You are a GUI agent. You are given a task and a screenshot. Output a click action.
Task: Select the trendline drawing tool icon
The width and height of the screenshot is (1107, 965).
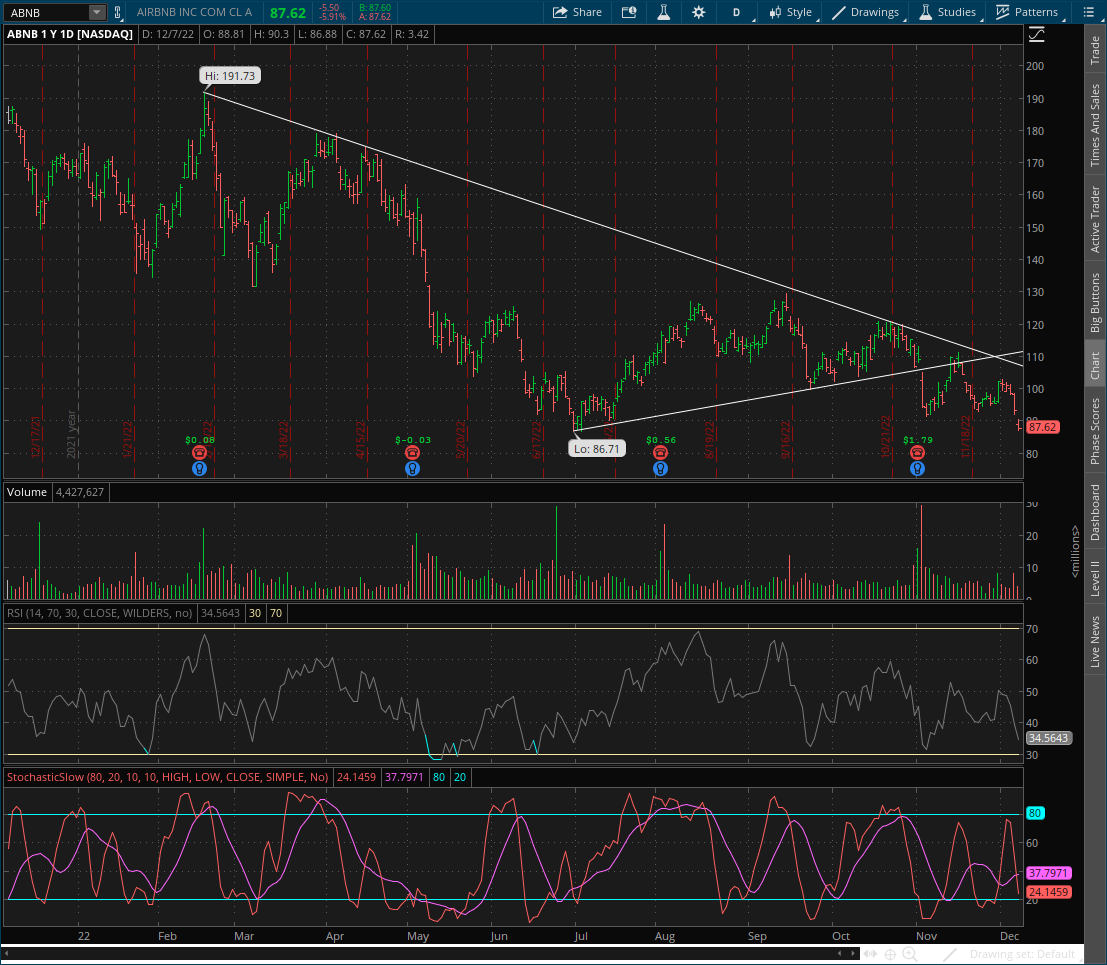pyautogui.click(x=950, y=954)
